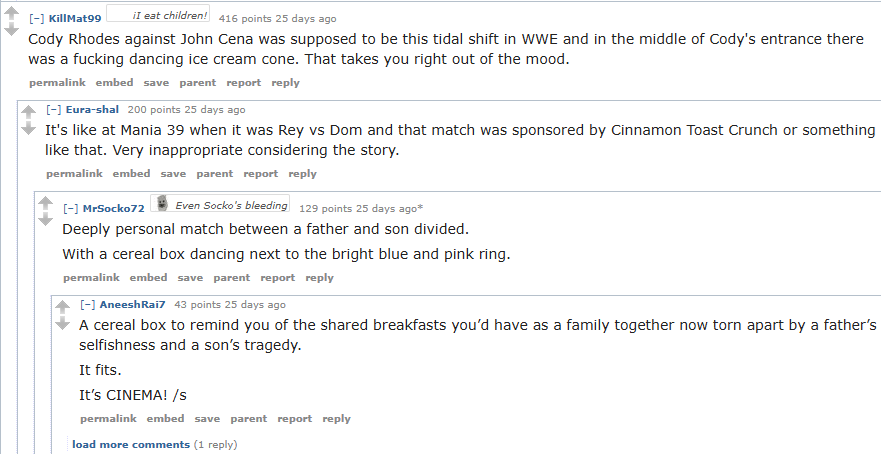Downvote KillMat99's comment

coord(11,29)
